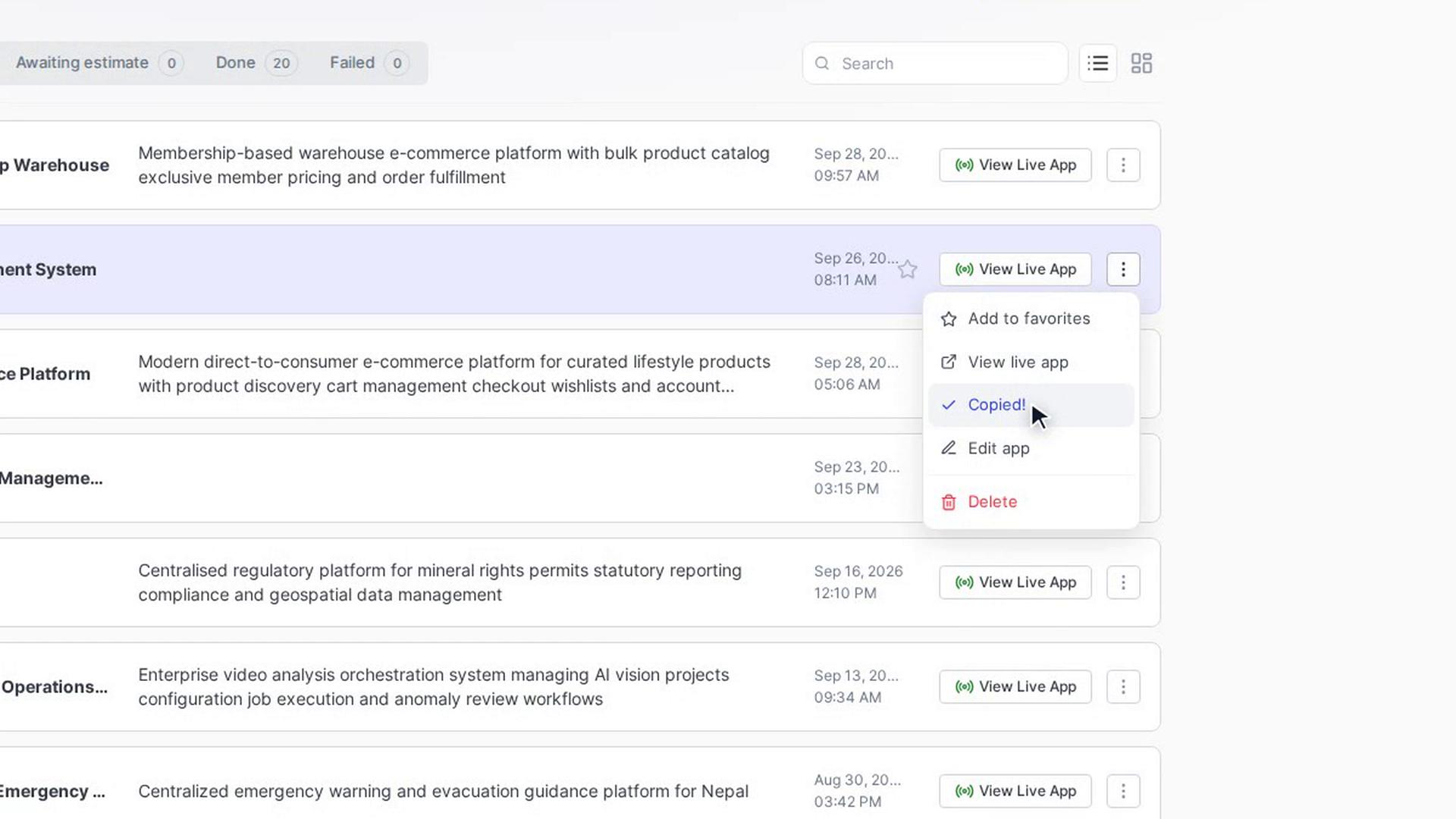The image size is (1456, 819).
Task: Select View live app menu entry
Action: pyautogui.click(x=1031, y=362)
